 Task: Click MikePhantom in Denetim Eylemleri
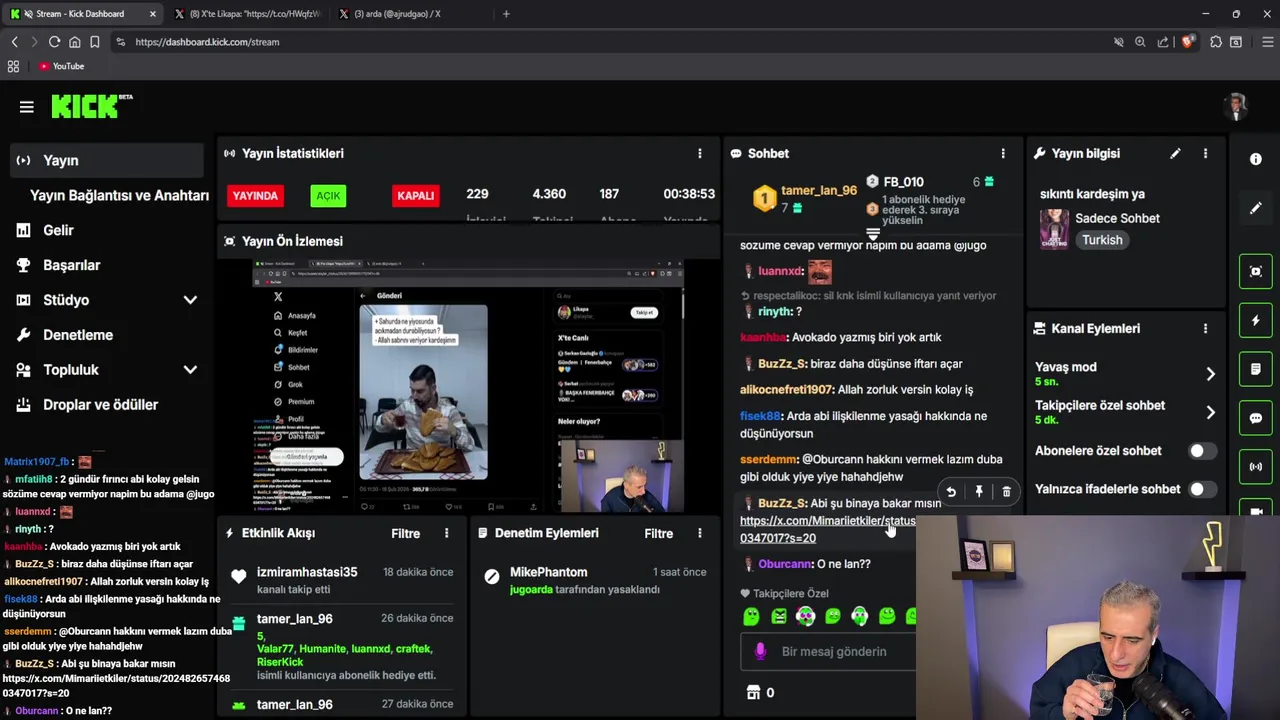coord(548,572)
